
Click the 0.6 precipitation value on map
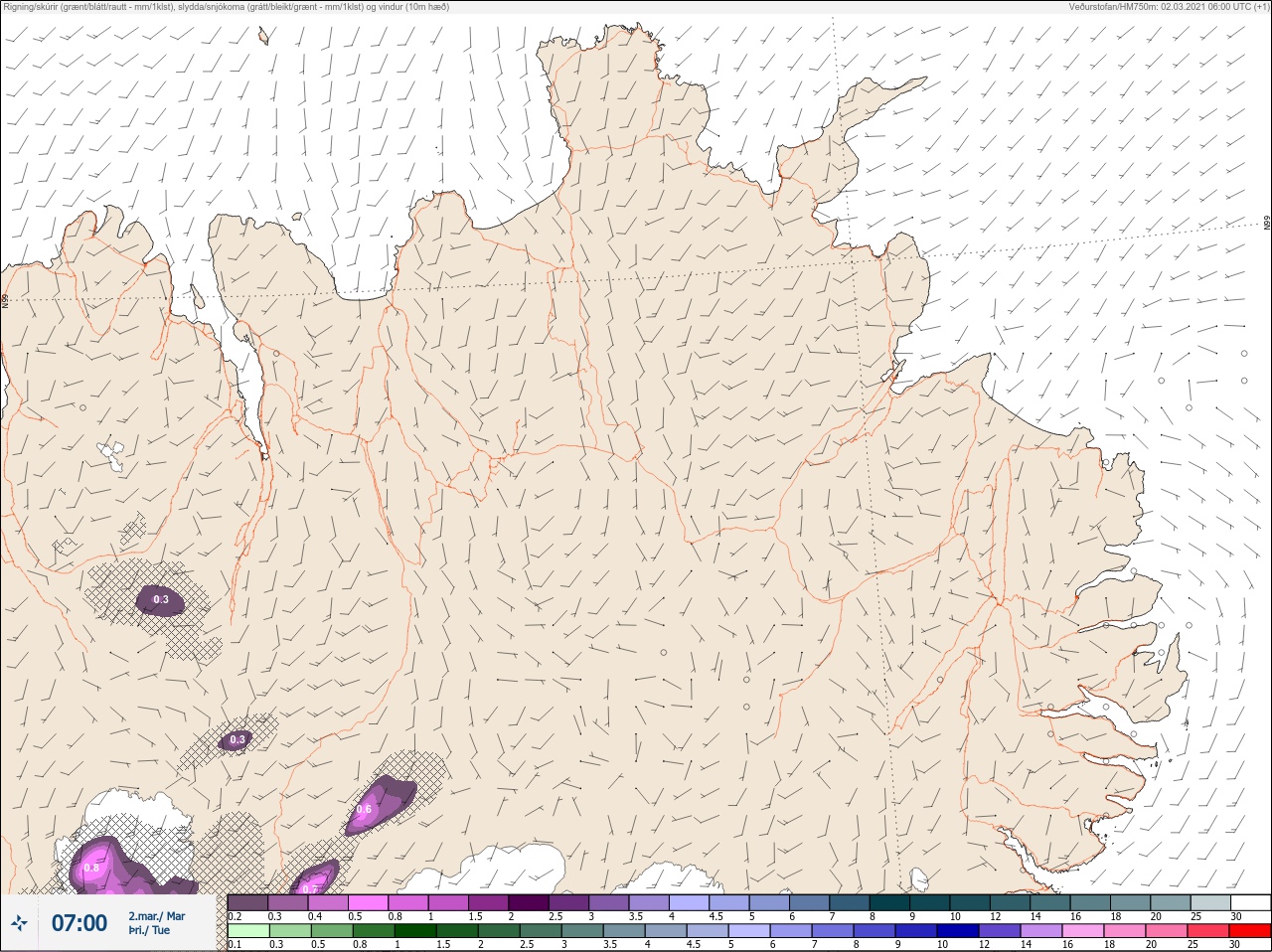click(364, 809)
